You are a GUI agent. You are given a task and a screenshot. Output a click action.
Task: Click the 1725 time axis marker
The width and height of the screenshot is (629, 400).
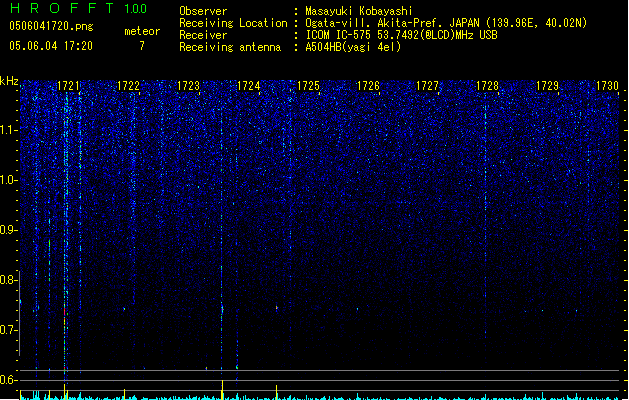coord(308,86)
